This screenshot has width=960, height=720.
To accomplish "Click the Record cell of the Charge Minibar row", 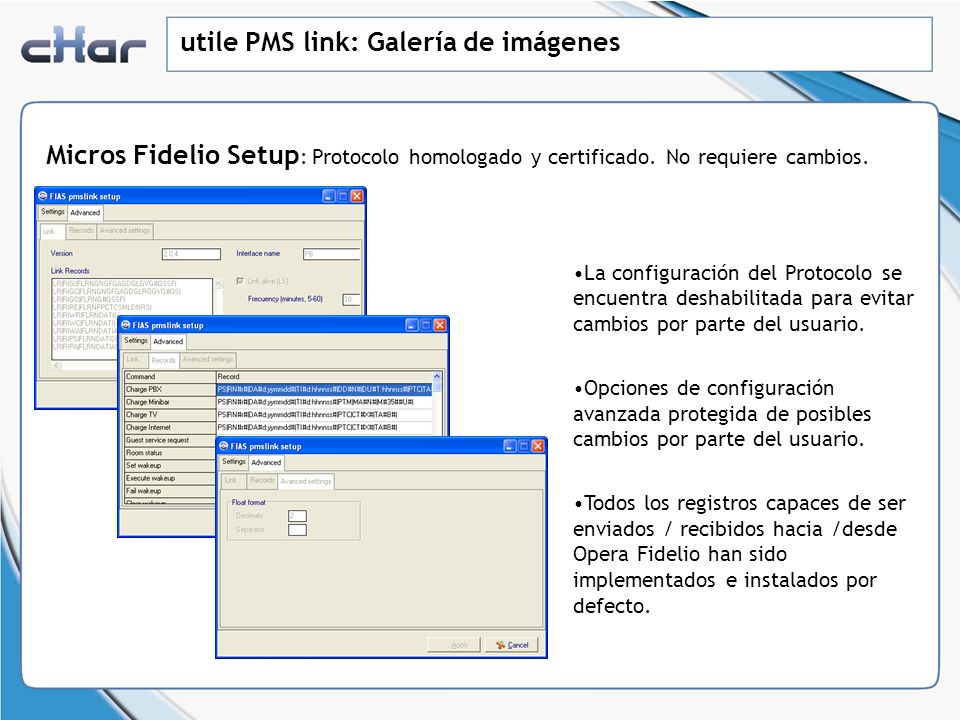I will click(324, 402).
